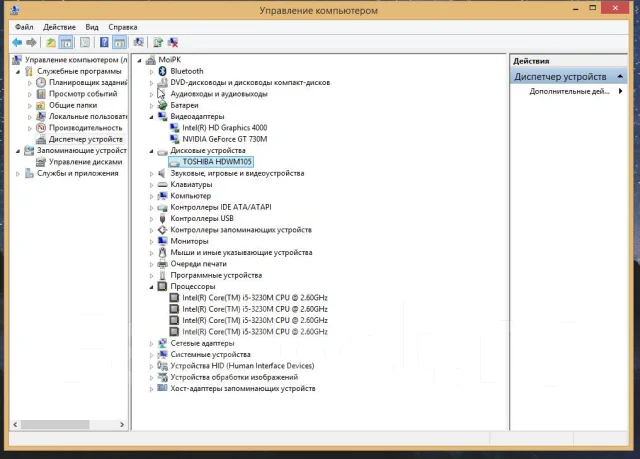Image resolution: width=640 pixels, height=459 pixels.
Task: Click the Up one level folder icon
Action: pos(51,42)
